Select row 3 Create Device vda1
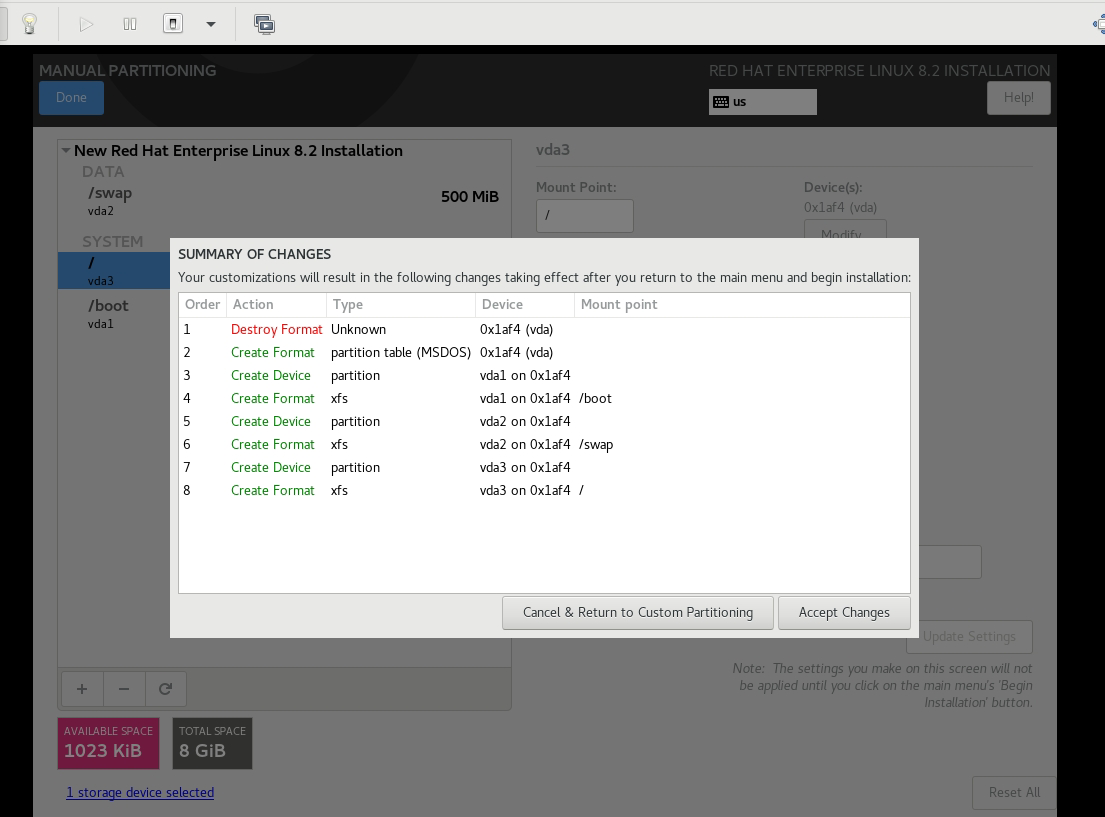1105x817 pixels. coord(544,376)
